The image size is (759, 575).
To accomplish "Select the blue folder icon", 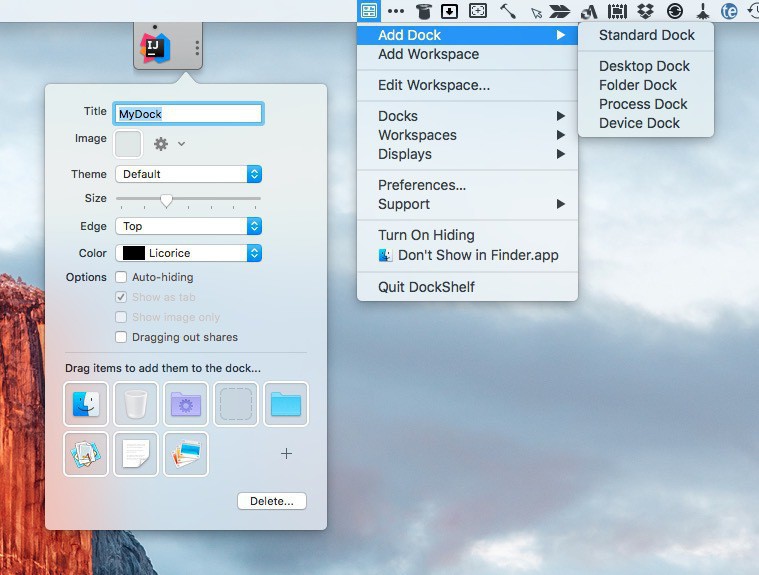I will (x=286, y=403).
